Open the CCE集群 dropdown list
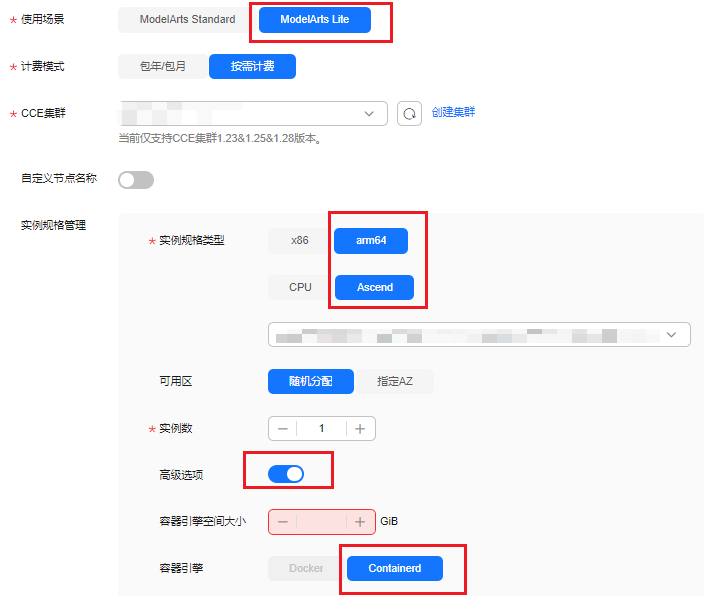704x596 pixels. pos(253,113)
